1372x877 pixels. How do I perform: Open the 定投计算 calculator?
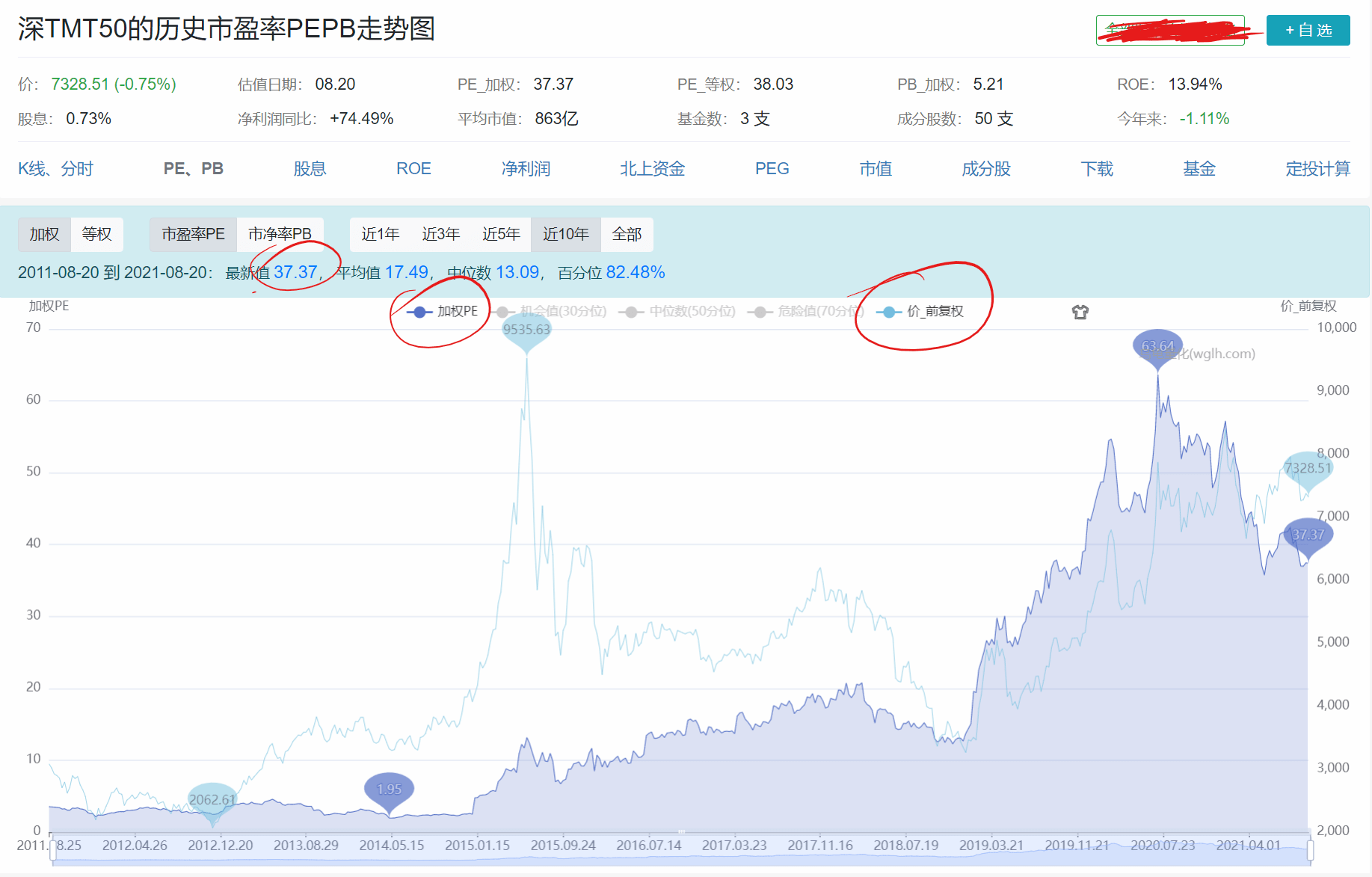pyautogui.click(x=1318, y=169)
